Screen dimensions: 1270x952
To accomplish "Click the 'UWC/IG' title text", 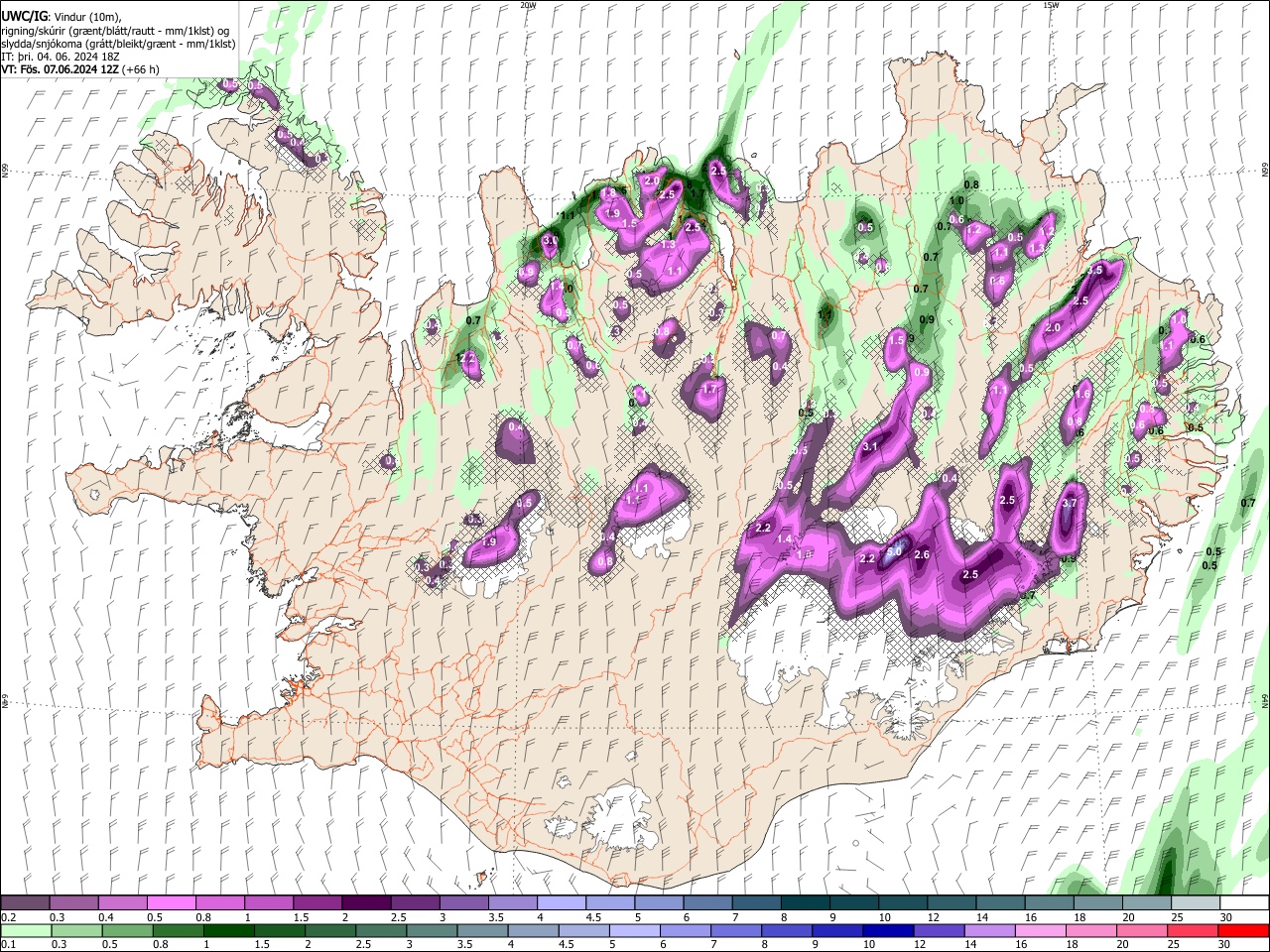I will click(23, 17).
